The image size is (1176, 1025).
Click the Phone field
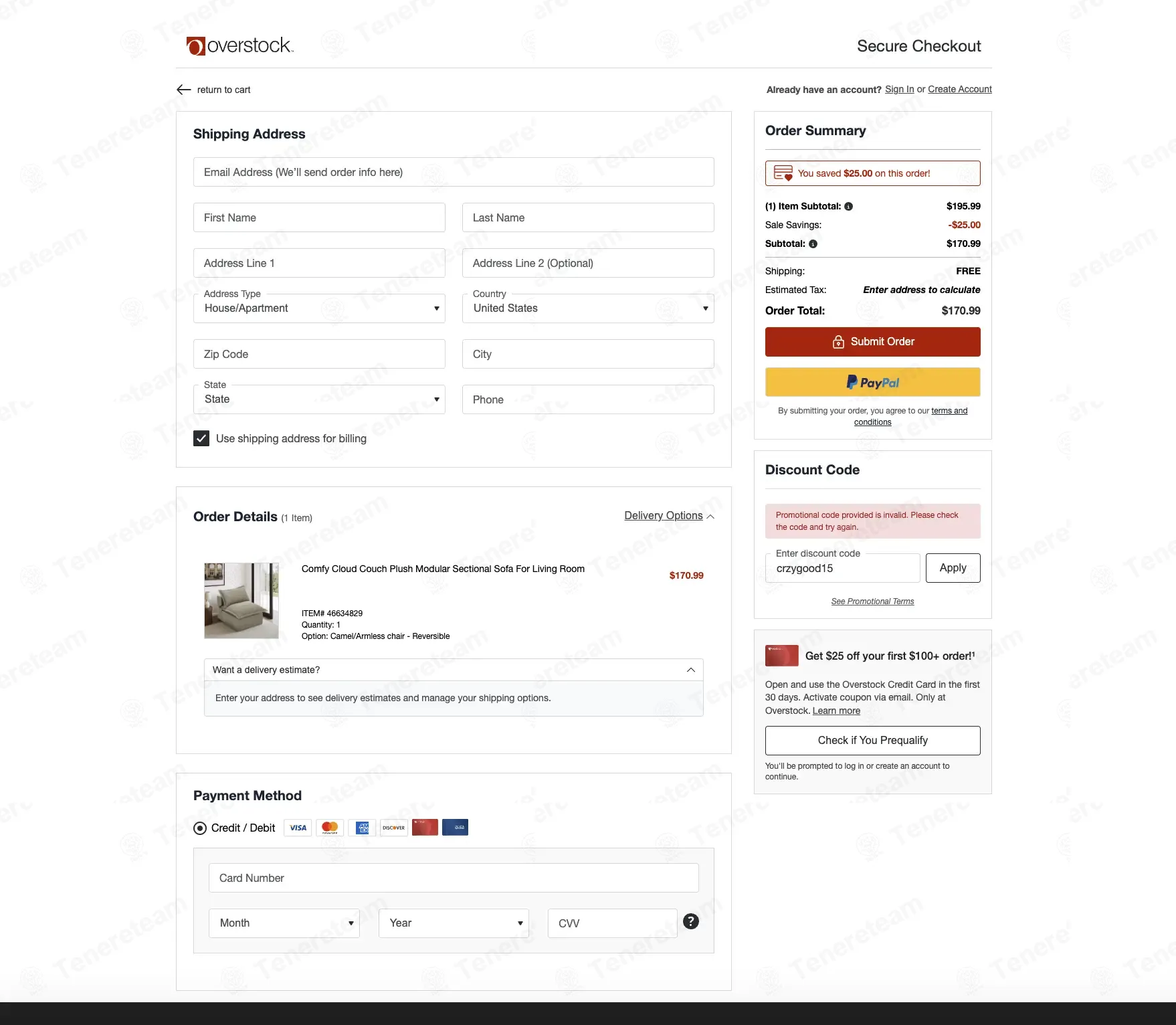tap(588, 399)
